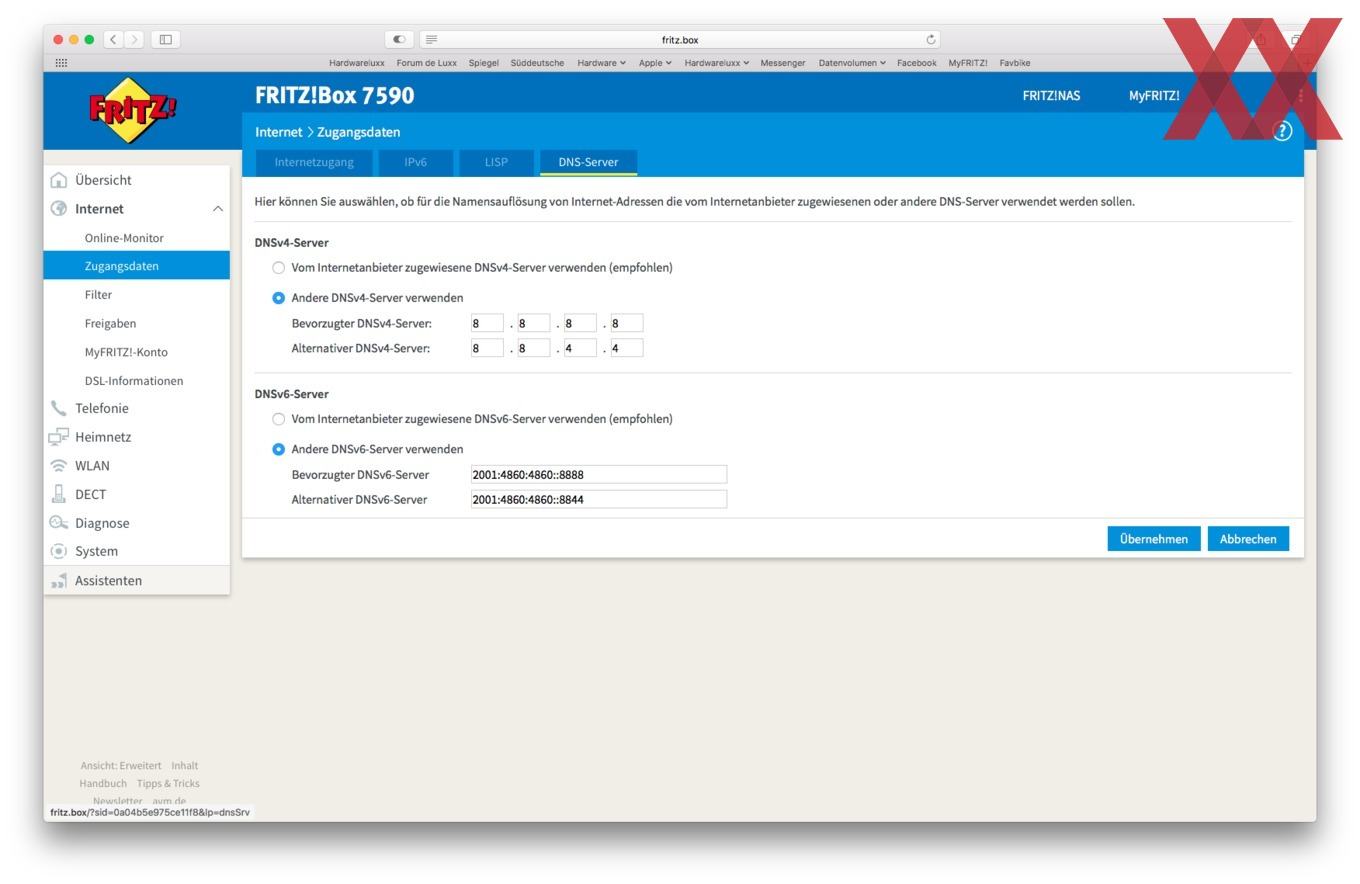Image resolution: width=1360 pixels, height=884 pixels.
Task: Open the Messenger bookmark
Action: coord(783,63)
